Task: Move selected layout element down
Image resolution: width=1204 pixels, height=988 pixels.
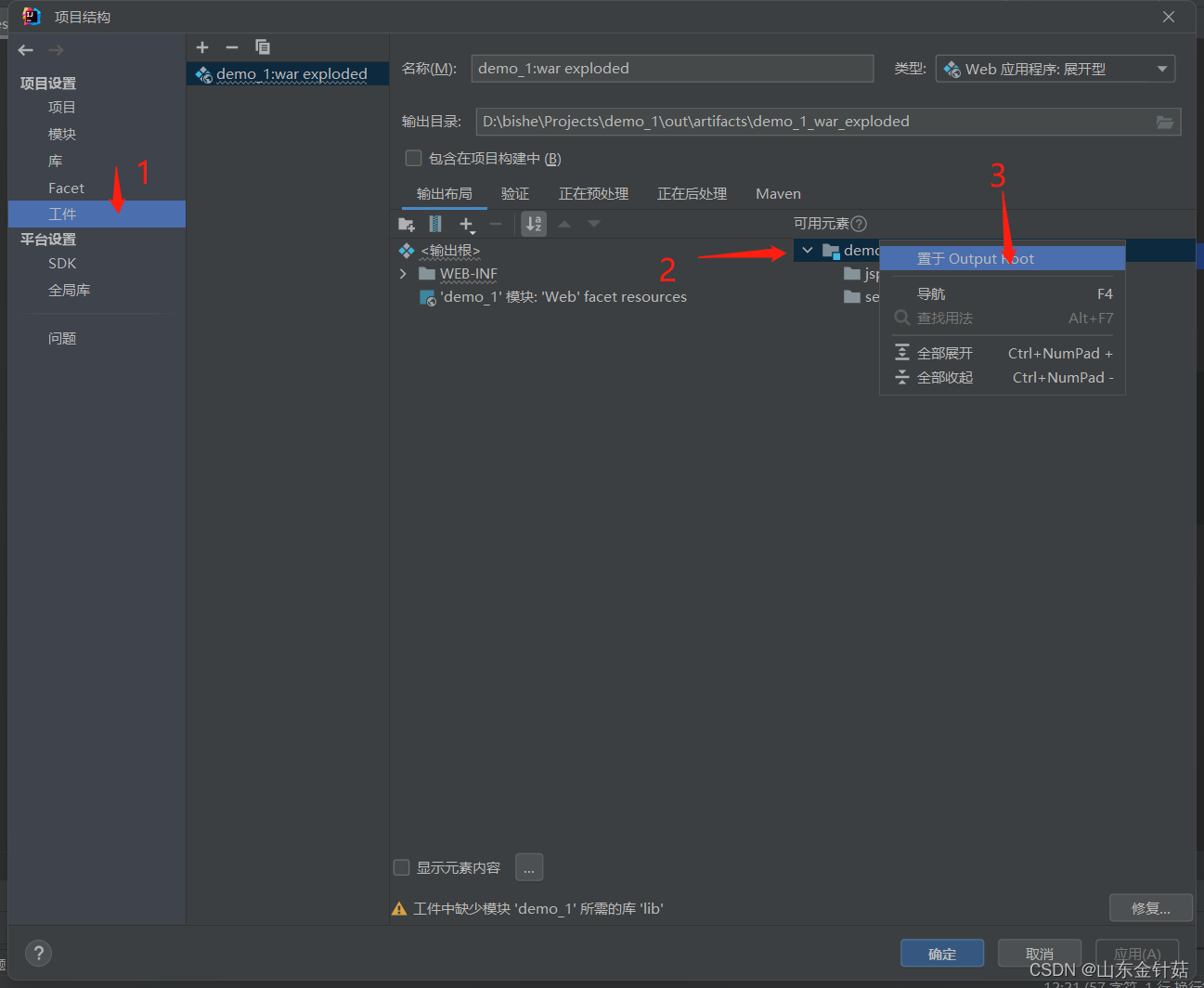Action: pos(594,224)
